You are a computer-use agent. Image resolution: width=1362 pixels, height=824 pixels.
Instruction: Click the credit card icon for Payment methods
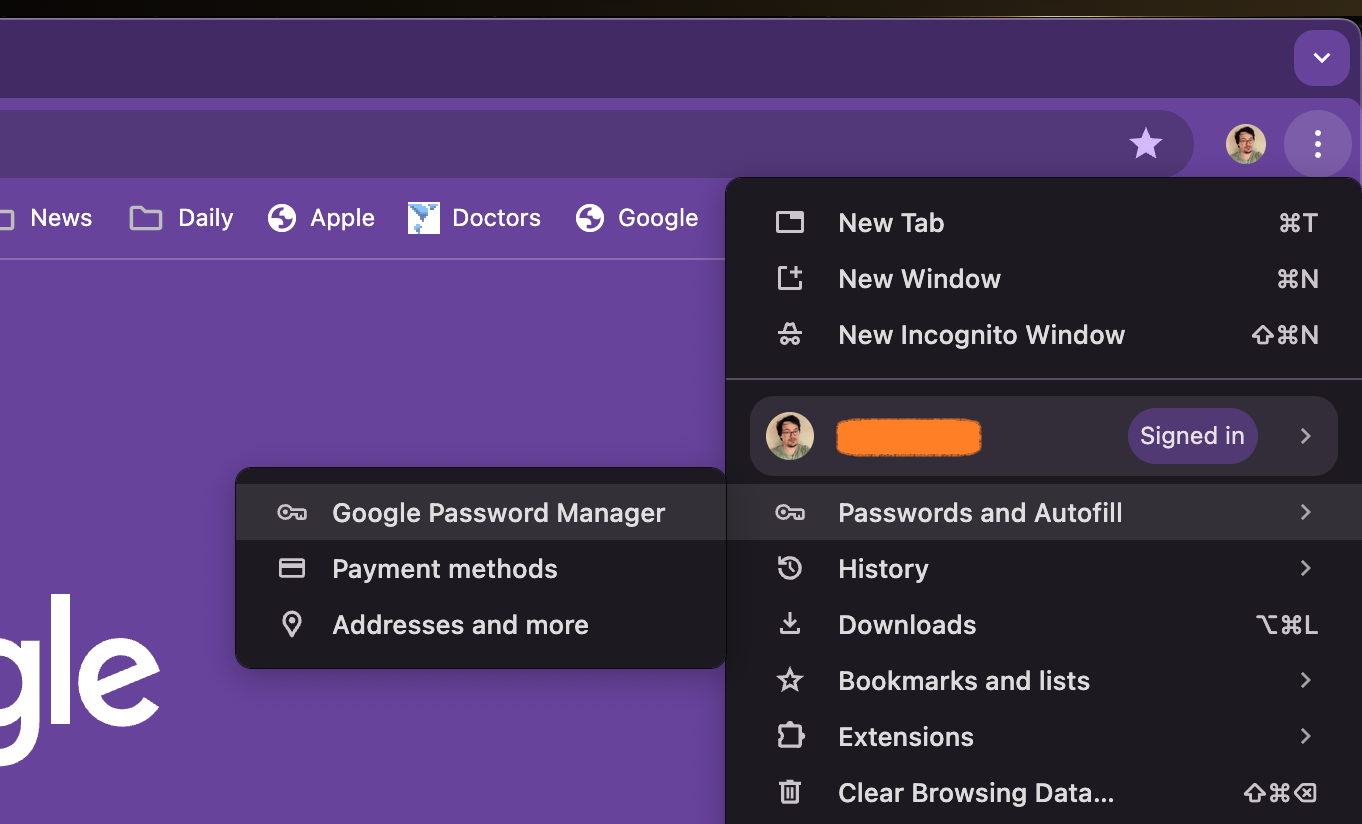click(x=291, y=568)
